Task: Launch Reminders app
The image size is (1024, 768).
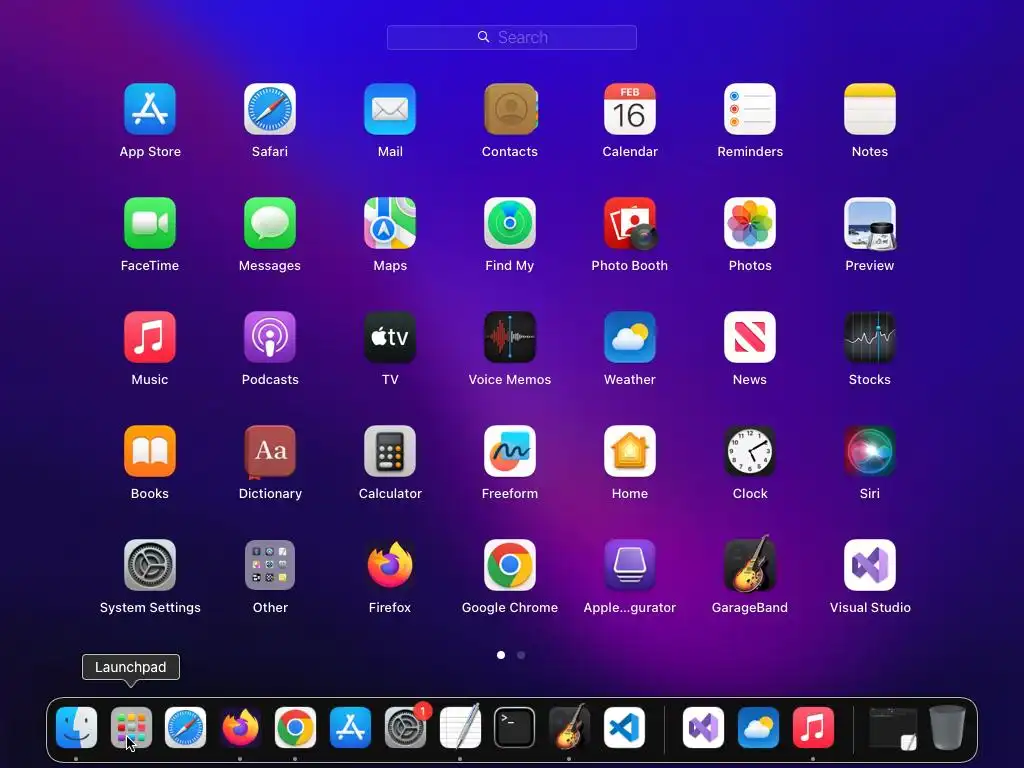Action: (x=750, y=109)
